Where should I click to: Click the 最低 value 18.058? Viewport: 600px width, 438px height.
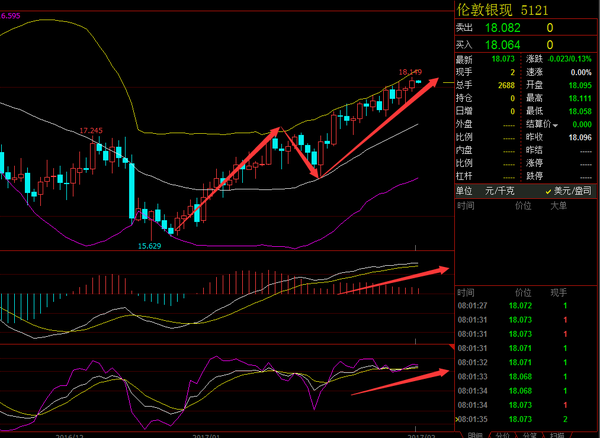(x=580, y=111)
